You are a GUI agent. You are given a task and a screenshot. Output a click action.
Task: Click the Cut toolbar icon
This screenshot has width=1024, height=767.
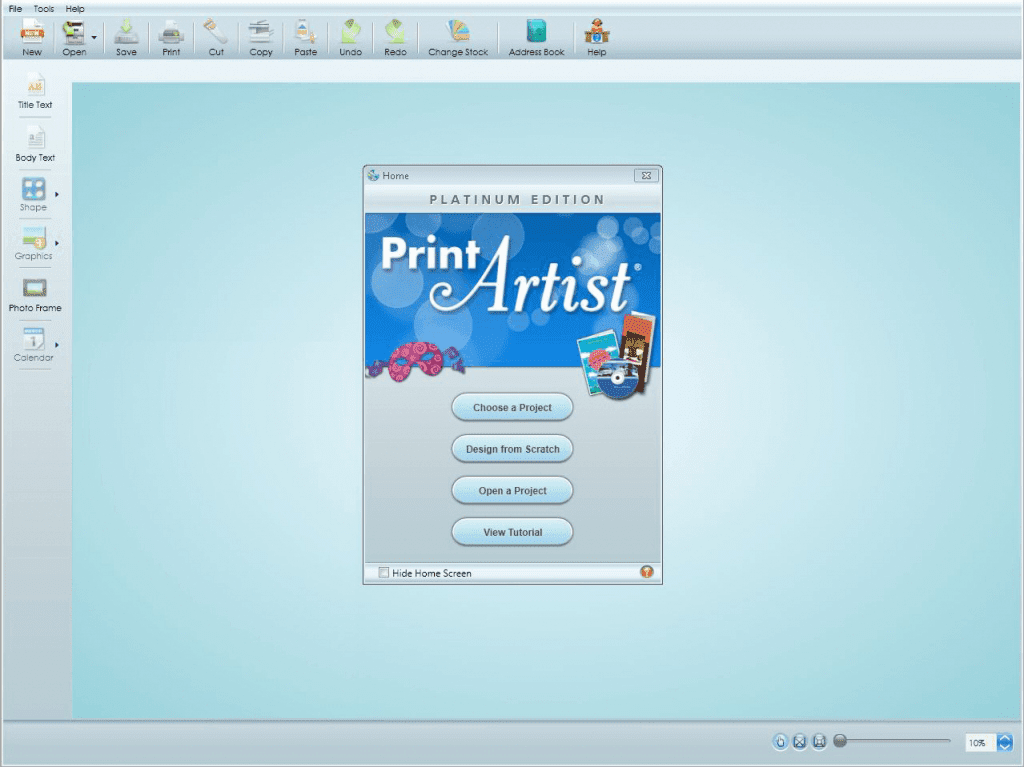pos(216,37)
